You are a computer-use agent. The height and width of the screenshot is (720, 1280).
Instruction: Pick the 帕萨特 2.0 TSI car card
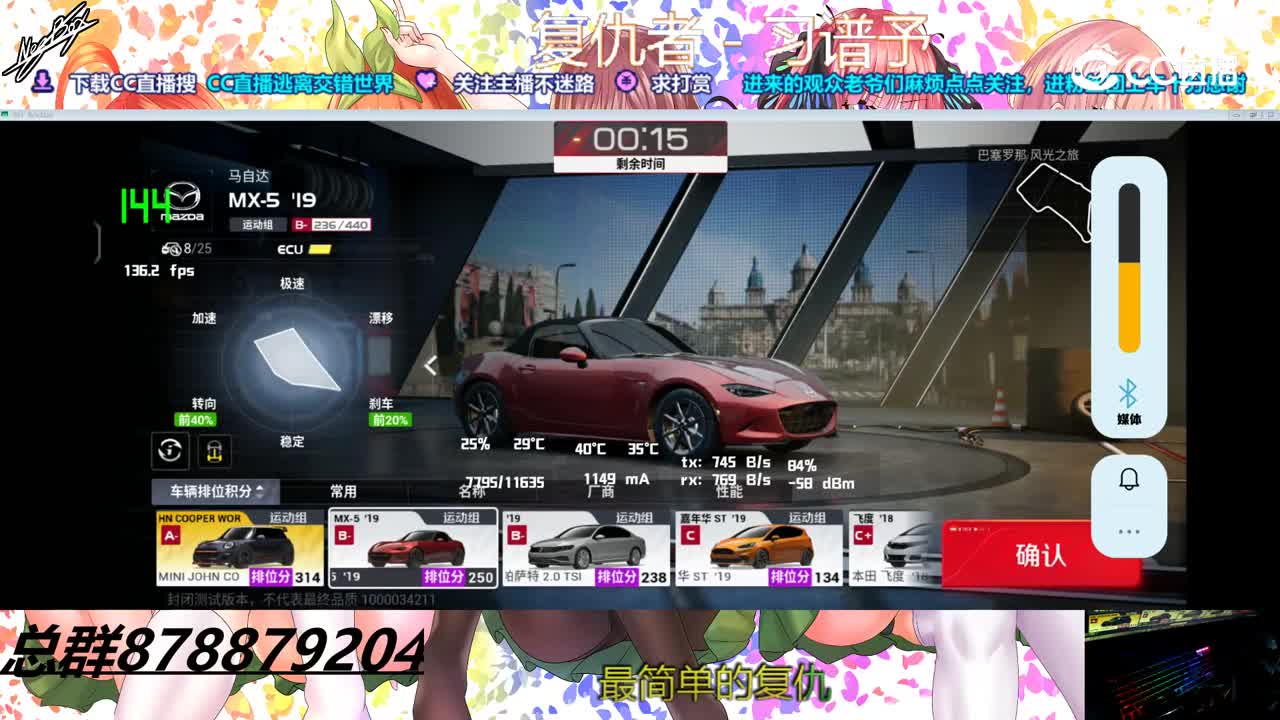586,548
